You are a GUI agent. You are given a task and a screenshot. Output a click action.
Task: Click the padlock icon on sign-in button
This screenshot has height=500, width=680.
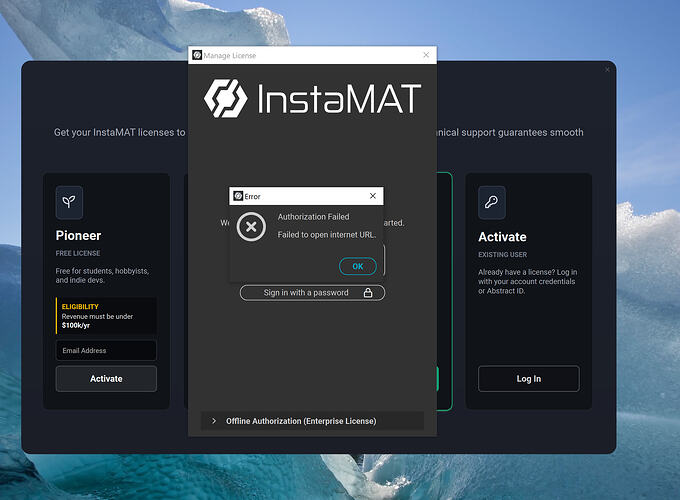368,293
